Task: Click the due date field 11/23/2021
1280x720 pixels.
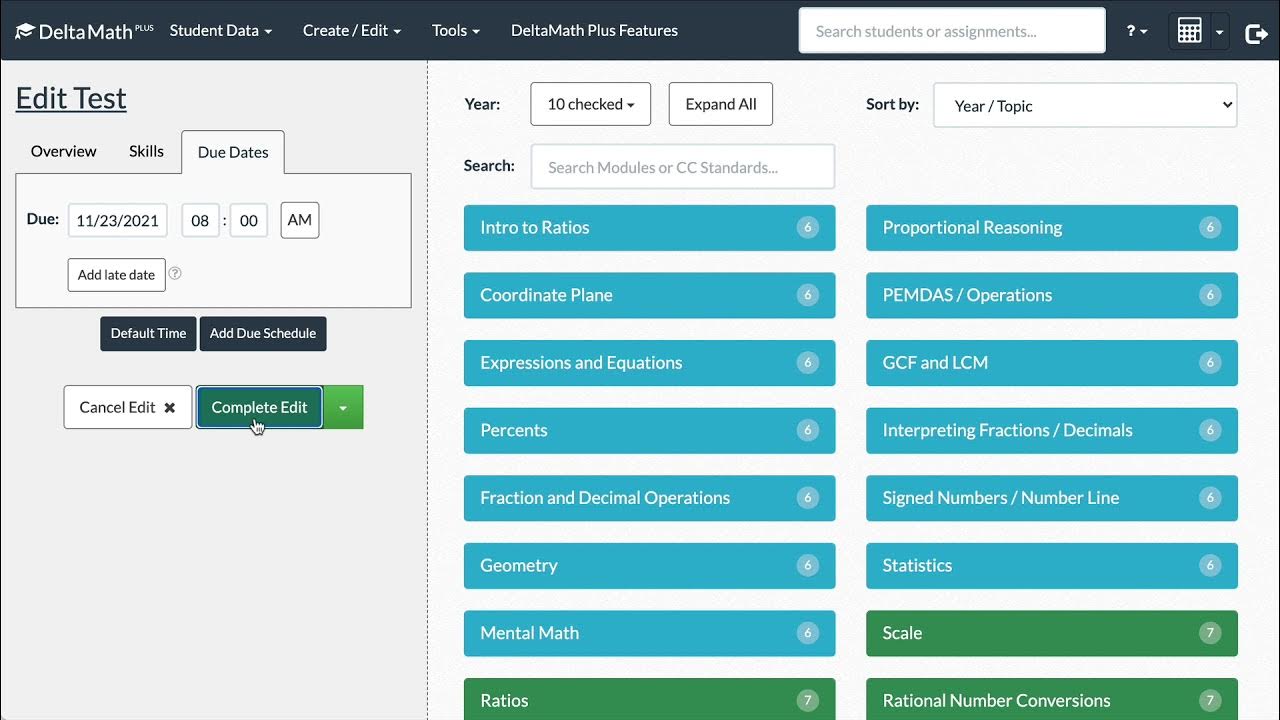Action: click(x=118, y=220)
